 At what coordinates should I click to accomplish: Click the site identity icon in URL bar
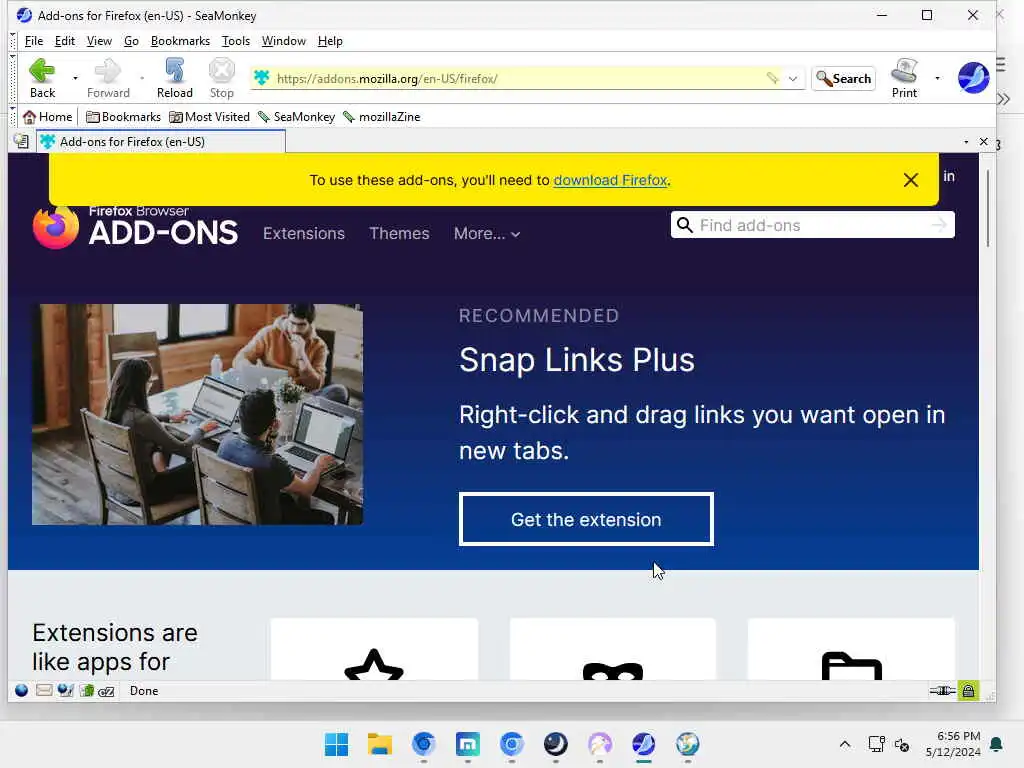262,78
